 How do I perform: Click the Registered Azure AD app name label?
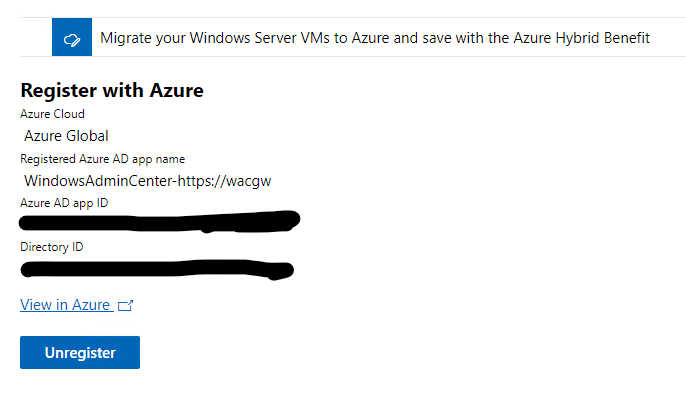pos(102,159)
